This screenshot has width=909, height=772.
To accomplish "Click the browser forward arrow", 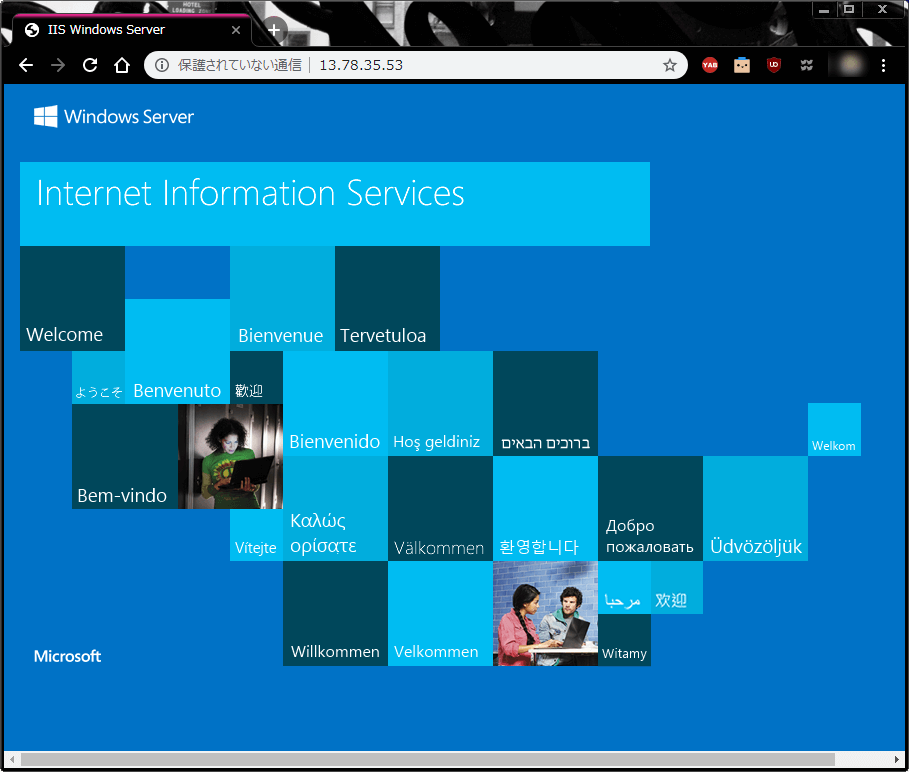I will tap(58, 65).
